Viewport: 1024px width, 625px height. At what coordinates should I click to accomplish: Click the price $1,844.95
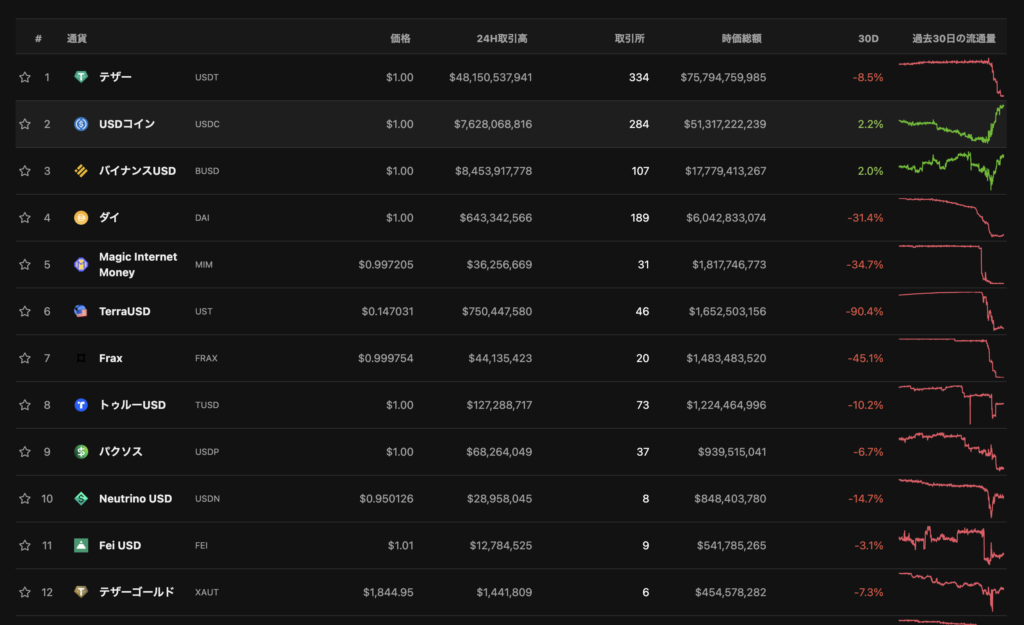[388, 592]
